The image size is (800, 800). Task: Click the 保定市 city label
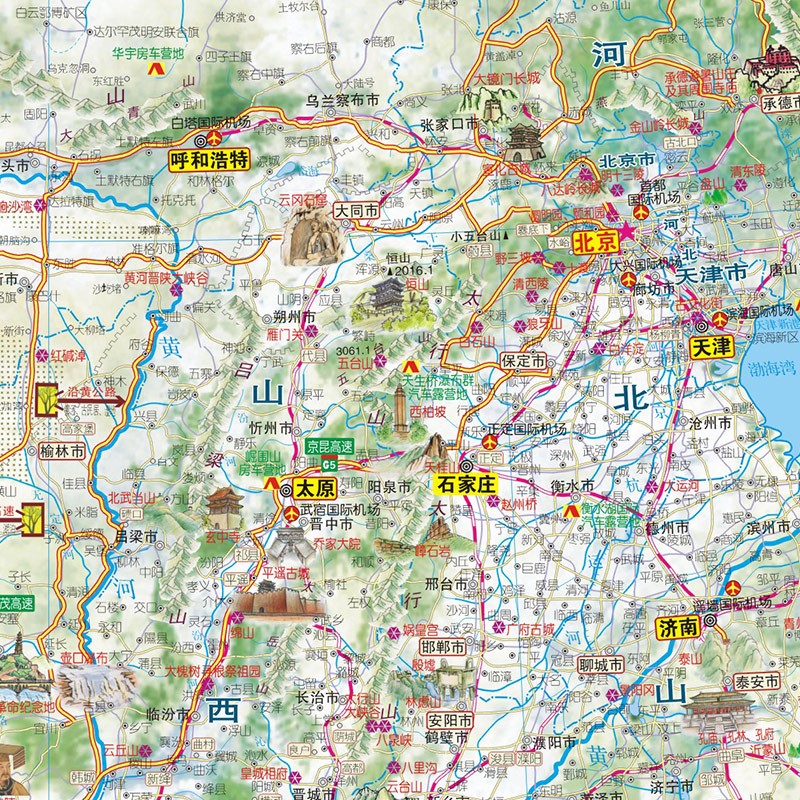point(524,361)
